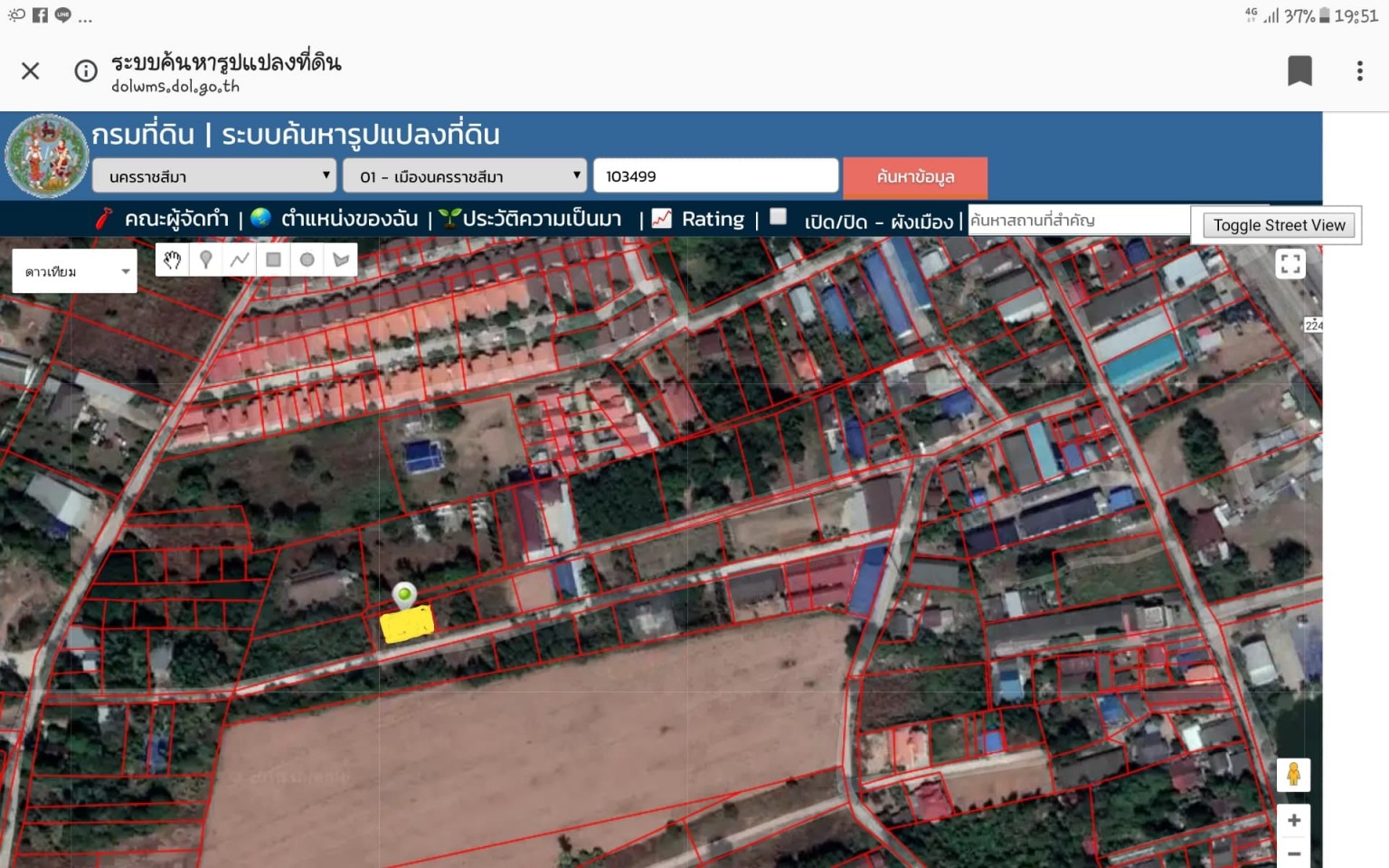
Task: Click the LINE notification icon
Action: click(x=62, y=14)
